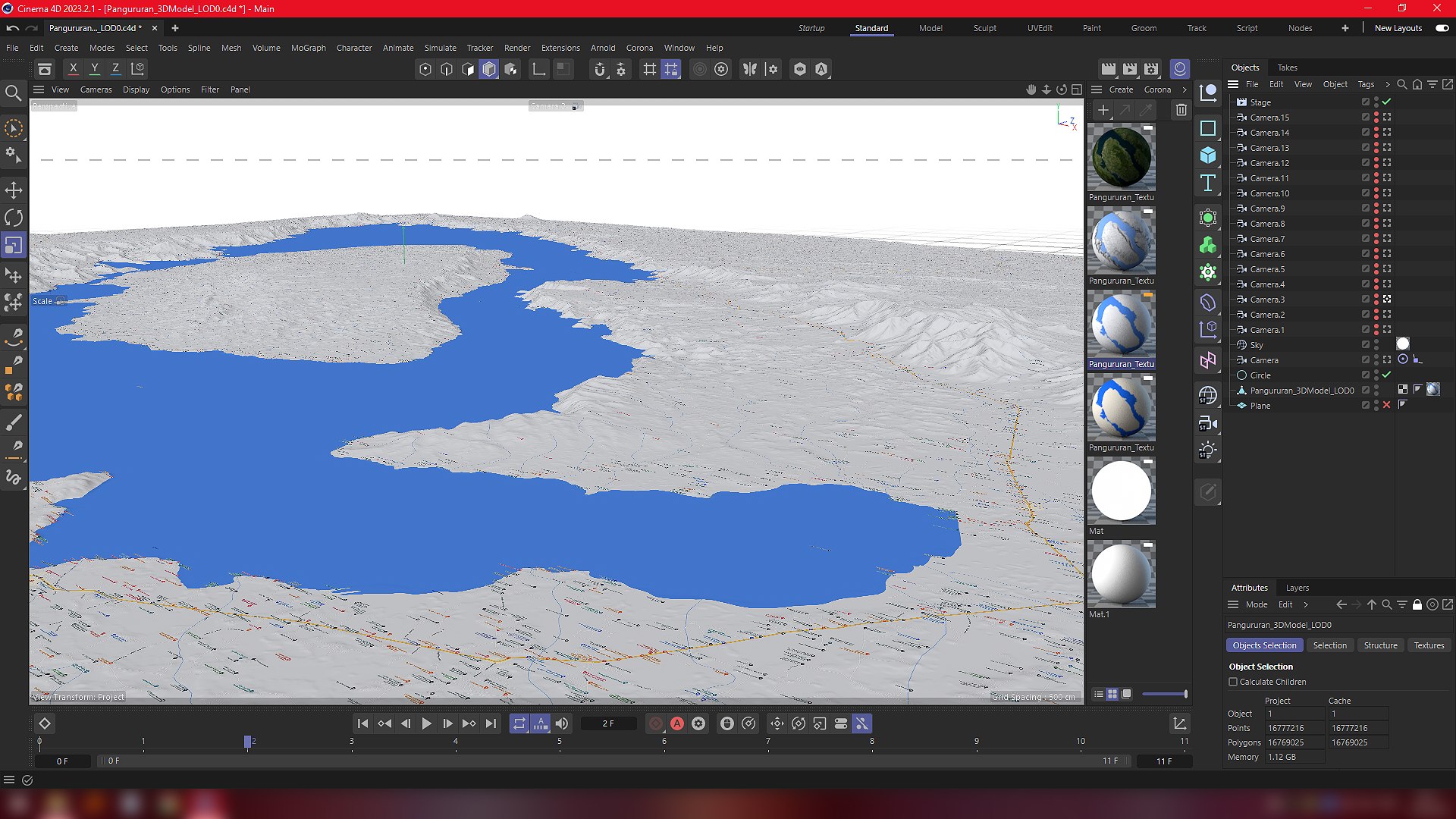Click the Objects Selection button
Image resolution: width=1456 pixels, height=819 pixels.
coord(1264,646)
